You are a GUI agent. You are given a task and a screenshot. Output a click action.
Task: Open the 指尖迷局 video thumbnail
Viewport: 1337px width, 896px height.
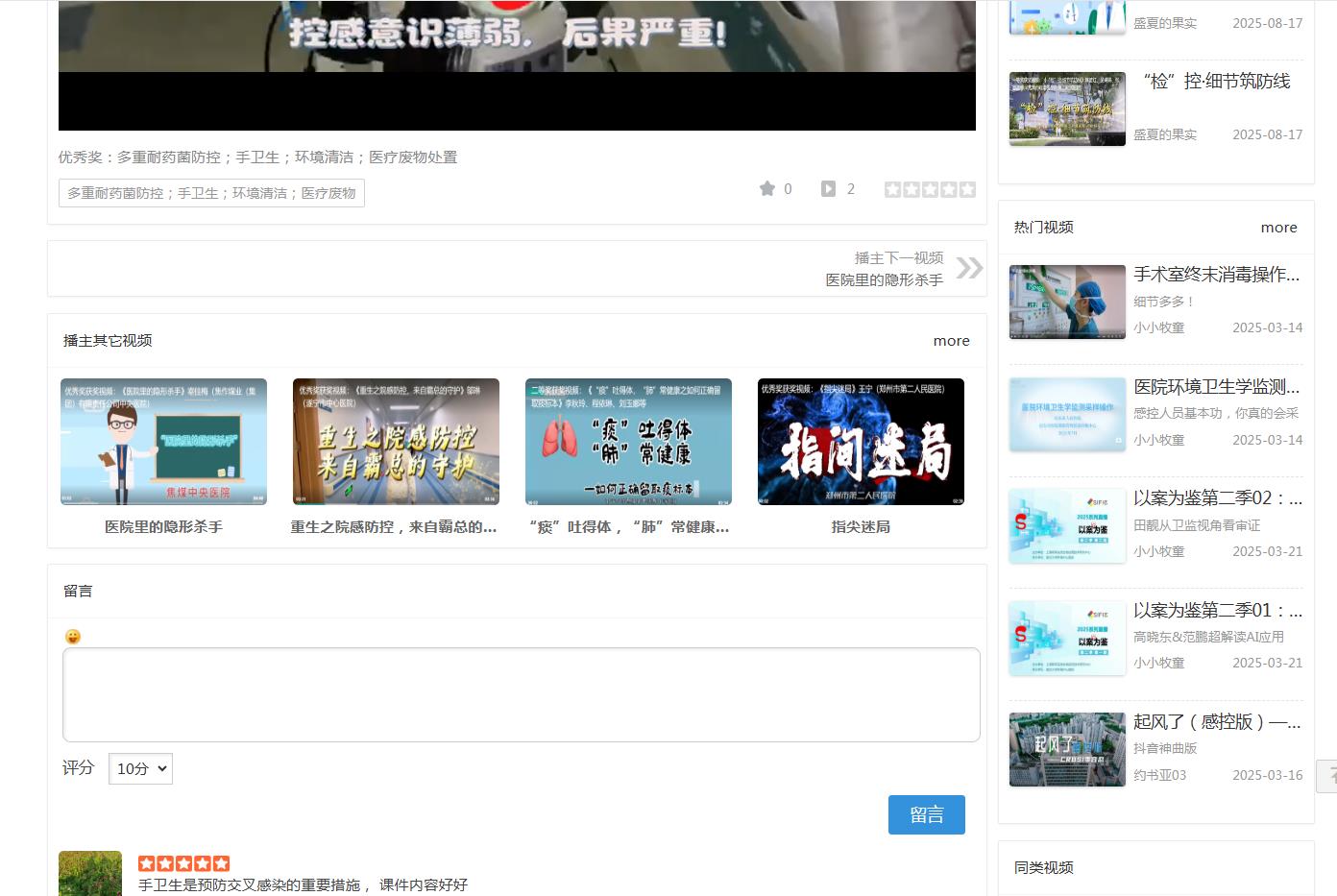pos(862,442)
